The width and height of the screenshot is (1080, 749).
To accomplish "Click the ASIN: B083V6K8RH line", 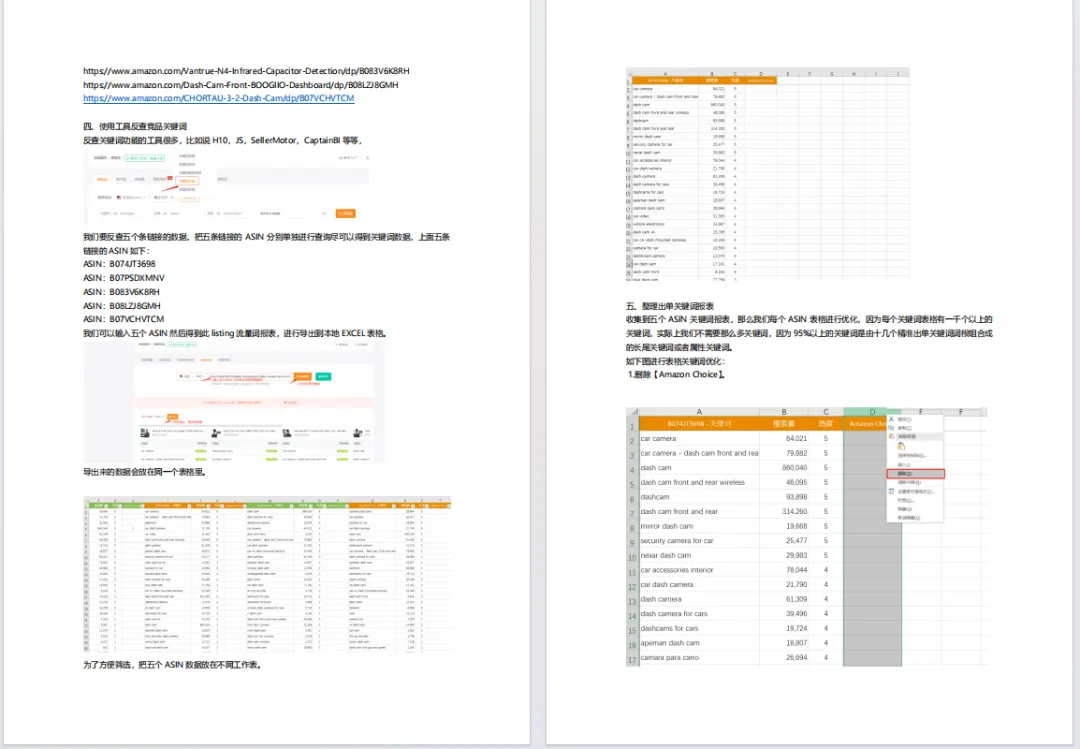I will (x=121, y=291).
